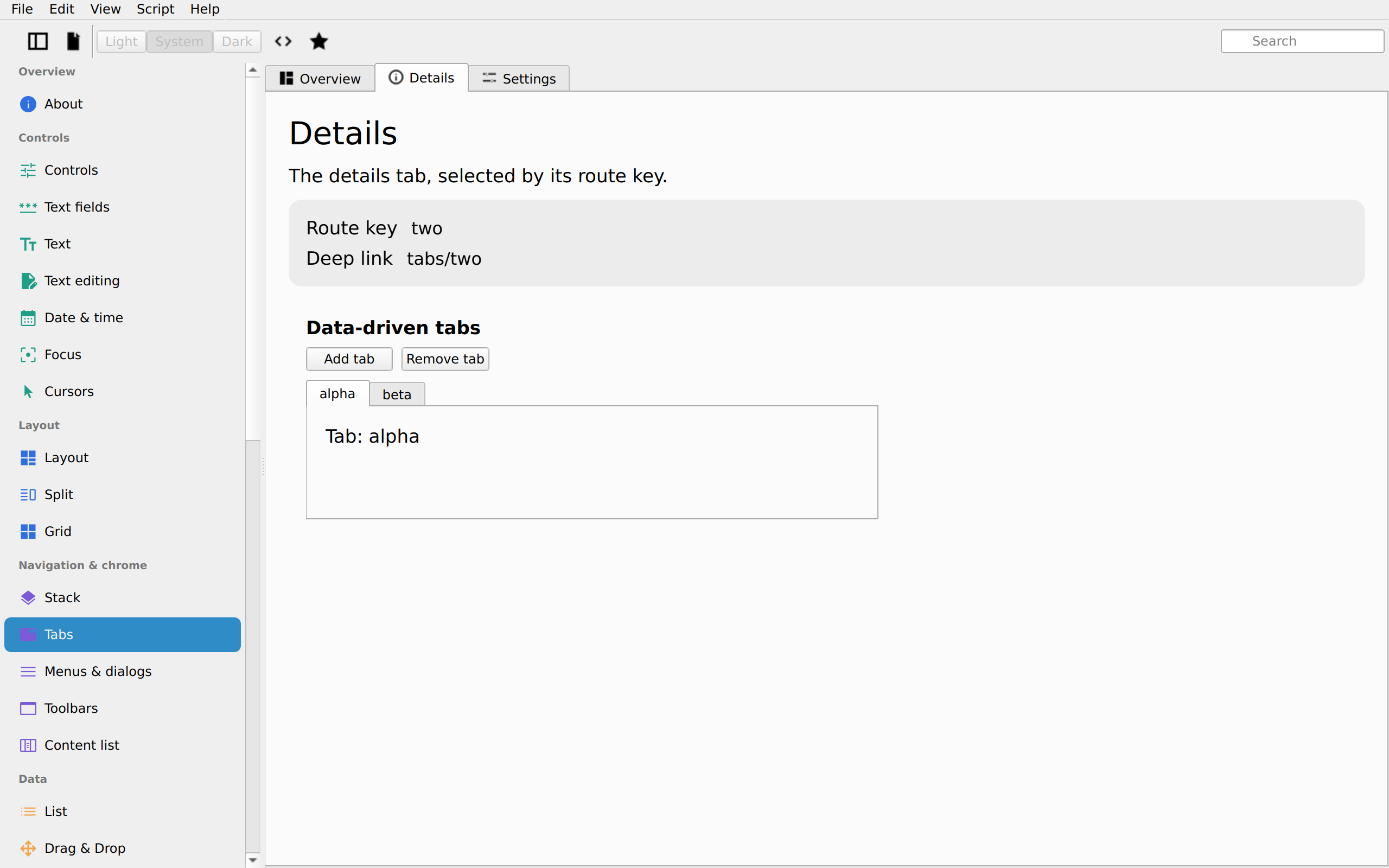This screenshot has height=868, width=1389.
Task: Open the Focus sidebar entry
Action: tap(122, 355)
